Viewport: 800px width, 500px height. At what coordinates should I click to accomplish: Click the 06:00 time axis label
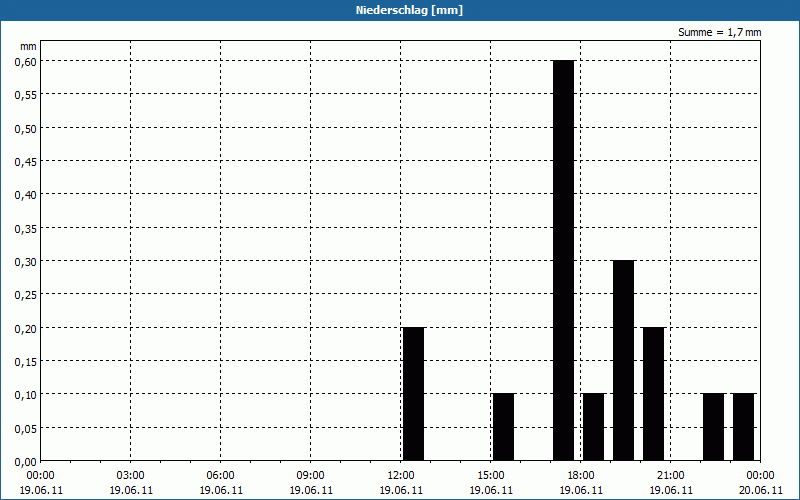[x=221, y=475]
